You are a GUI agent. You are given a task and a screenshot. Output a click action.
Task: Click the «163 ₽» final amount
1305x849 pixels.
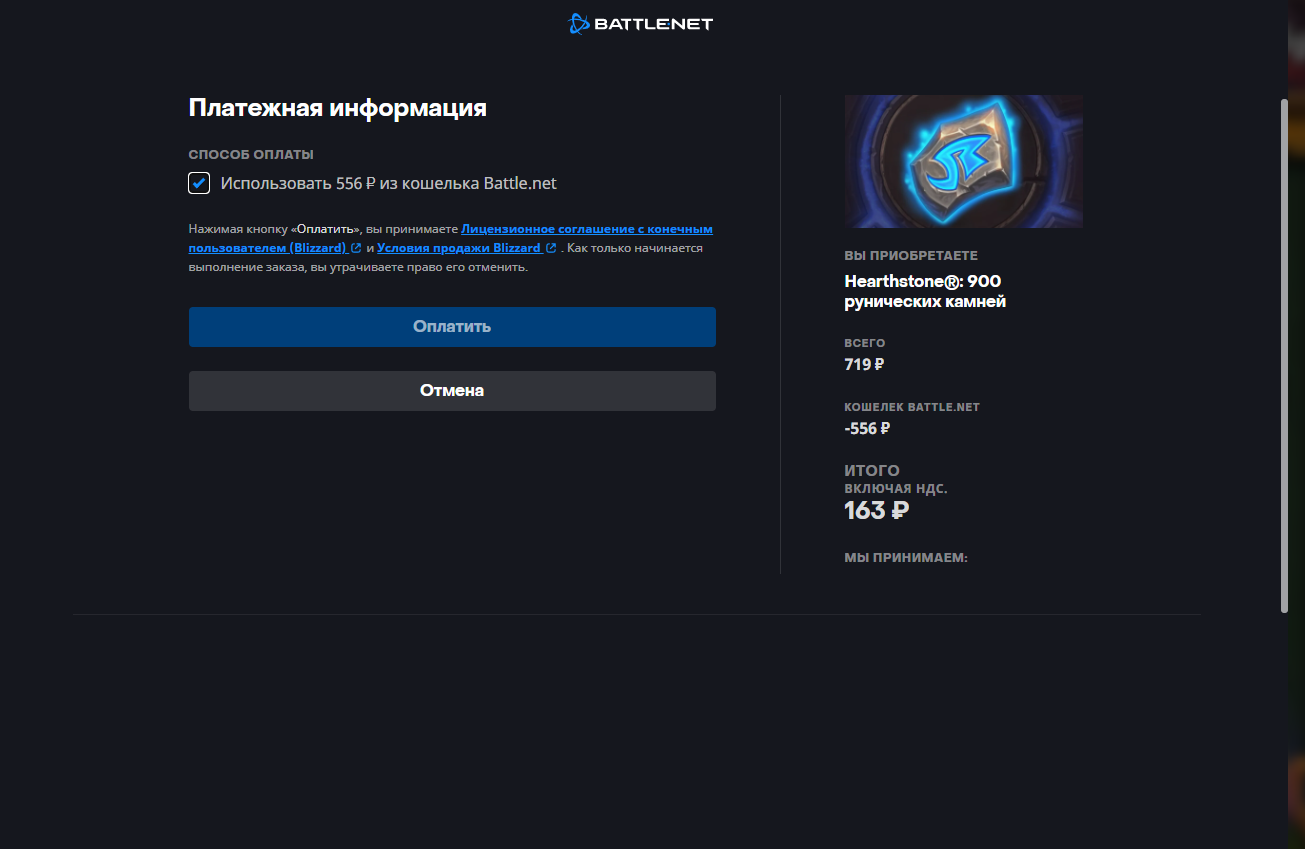[x=877, y=510]
